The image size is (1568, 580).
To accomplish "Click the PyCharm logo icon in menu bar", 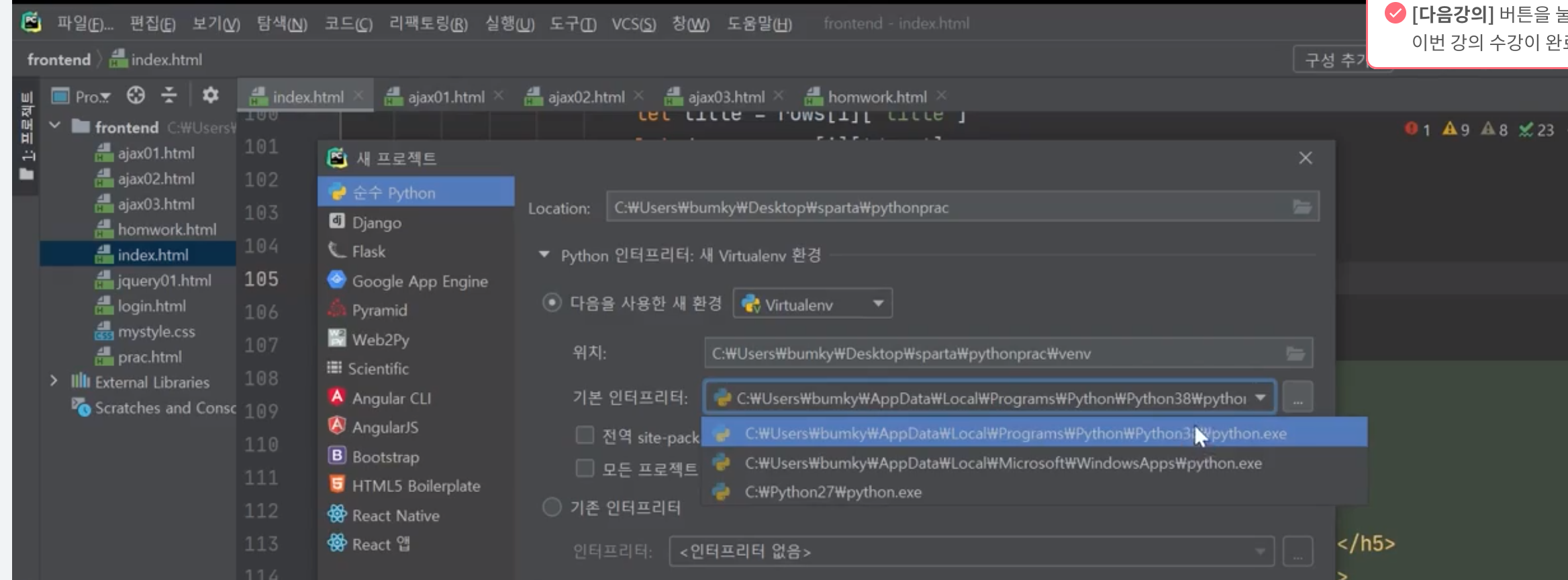I will (31, 22).
